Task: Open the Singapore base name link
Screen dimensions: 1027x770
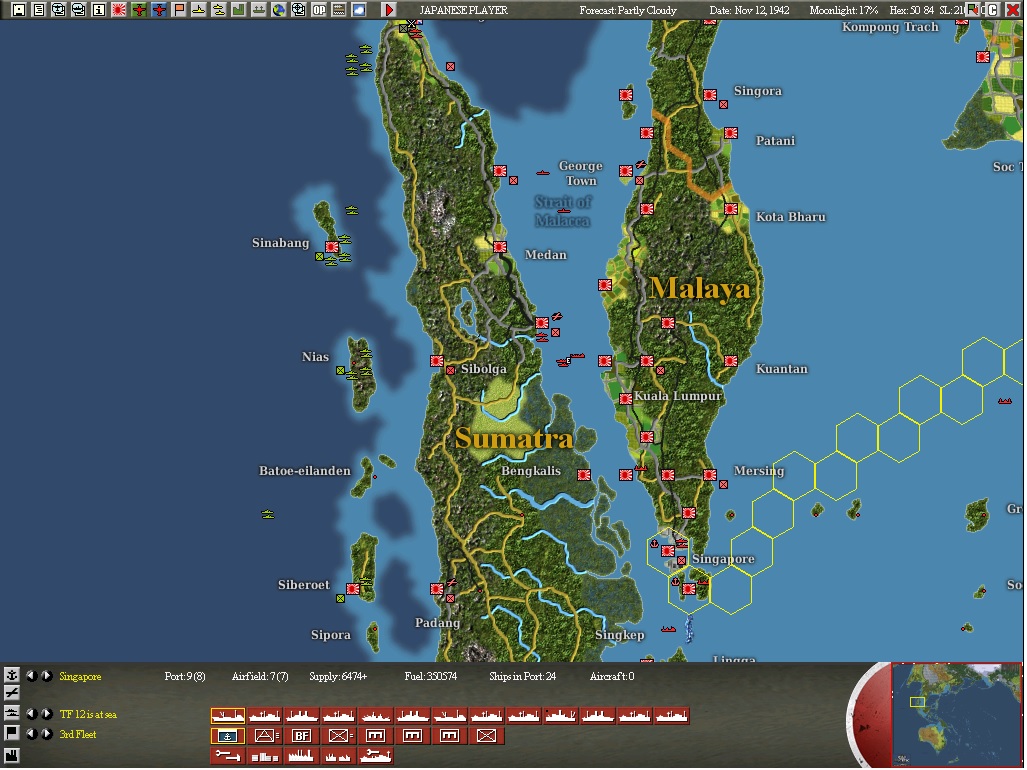Action: tap(80, 676)
